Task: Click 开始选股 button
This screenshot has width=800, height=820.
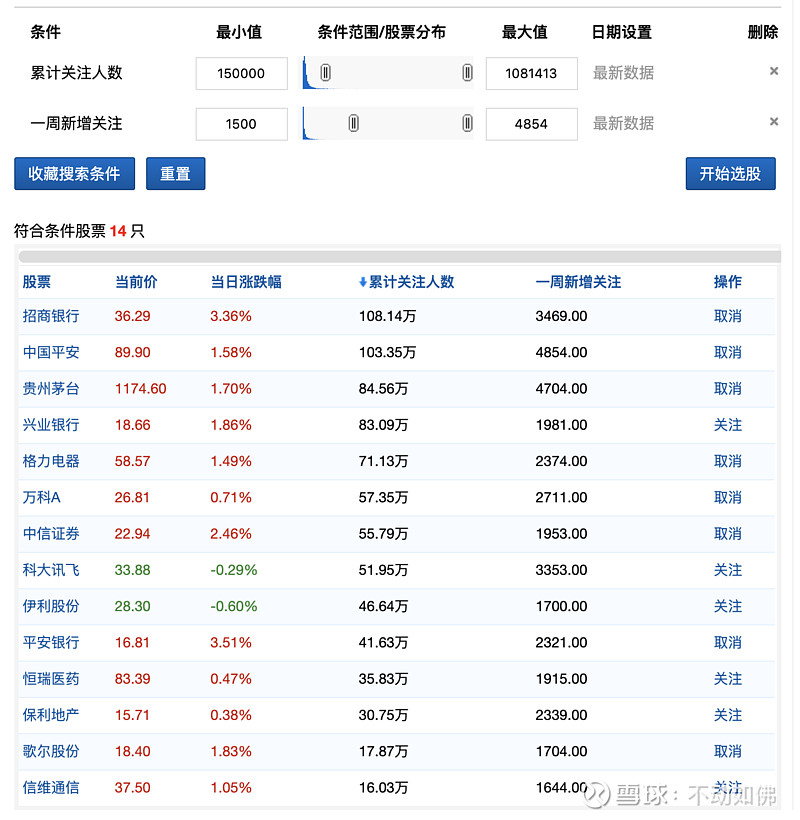Action: click(730, 174)
